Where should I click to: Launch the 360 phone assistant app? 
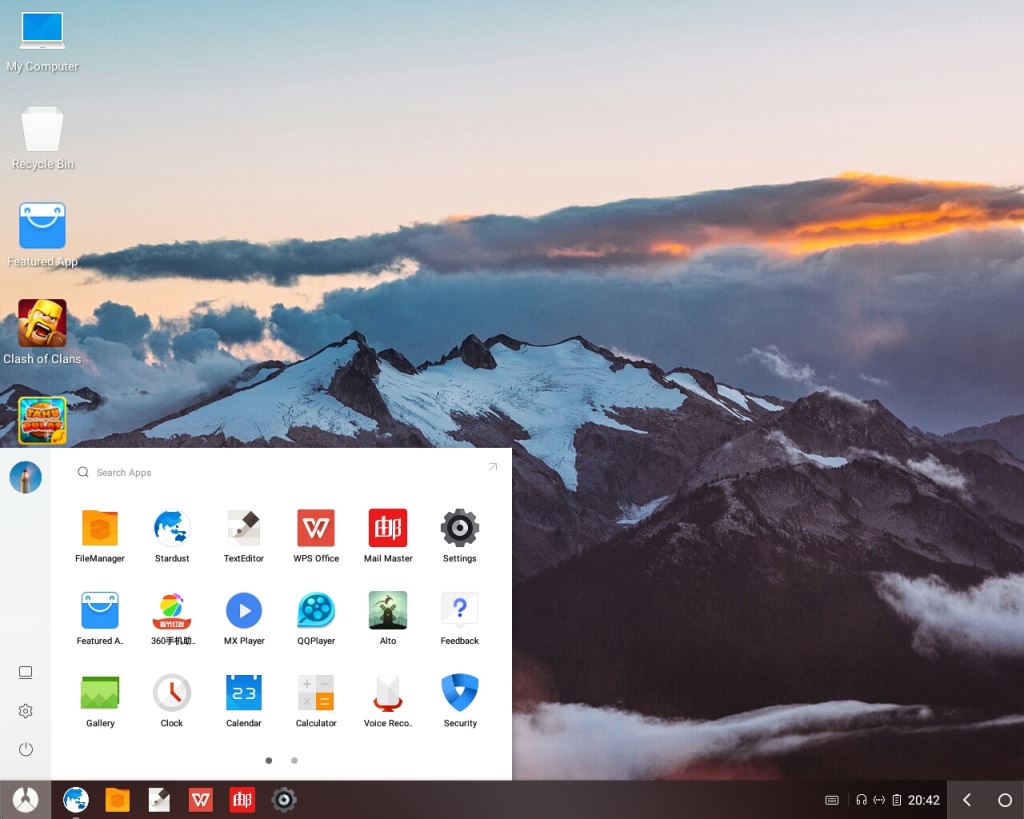pyautogui.click(x=172, y=617)
